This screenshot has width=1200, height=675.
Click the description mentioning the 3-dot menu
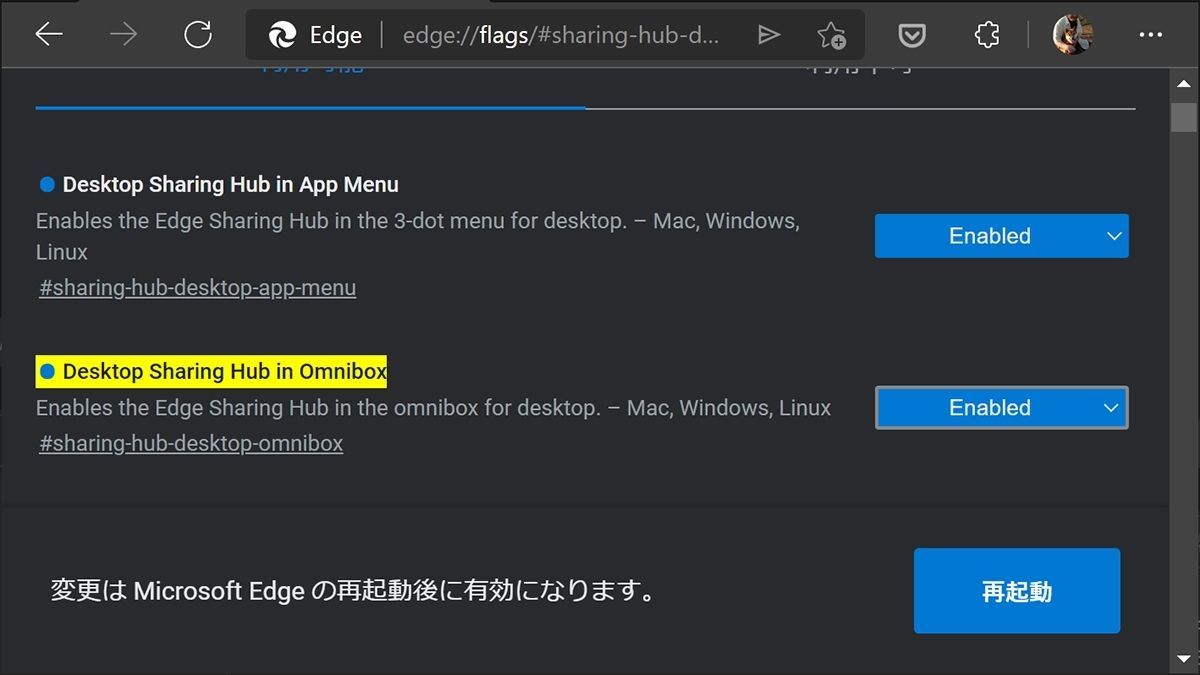pyautogui.click(x=418, y=236)
